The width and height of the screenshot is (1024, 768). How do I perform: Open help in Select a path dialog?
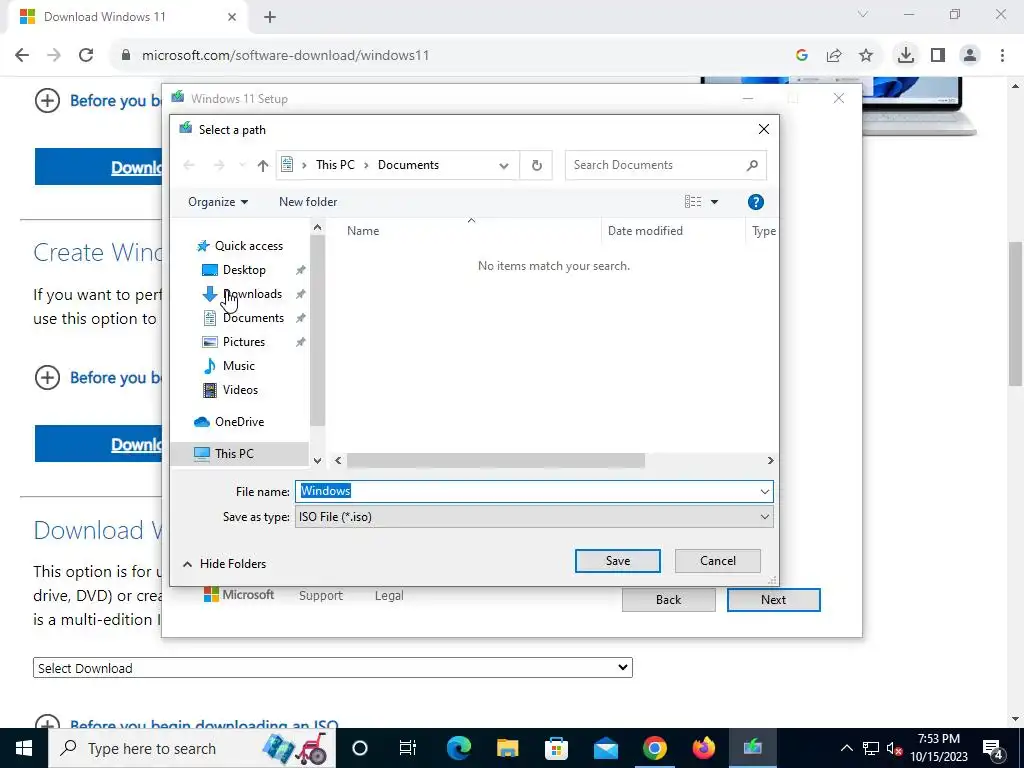tap(756, 202)
